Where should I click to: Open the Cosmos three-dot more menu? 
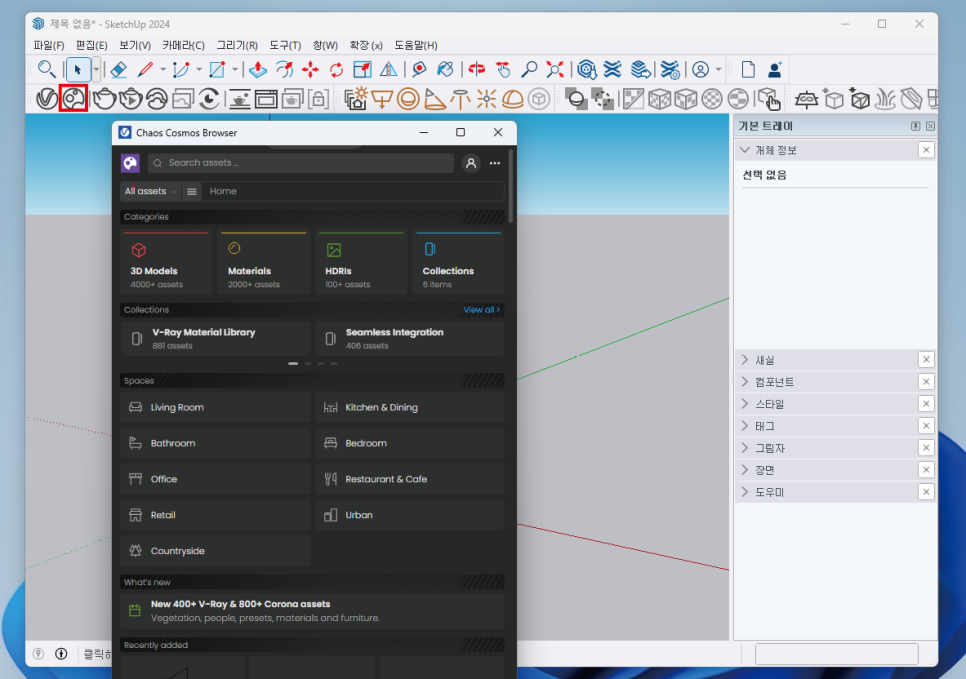coord(495,163)
